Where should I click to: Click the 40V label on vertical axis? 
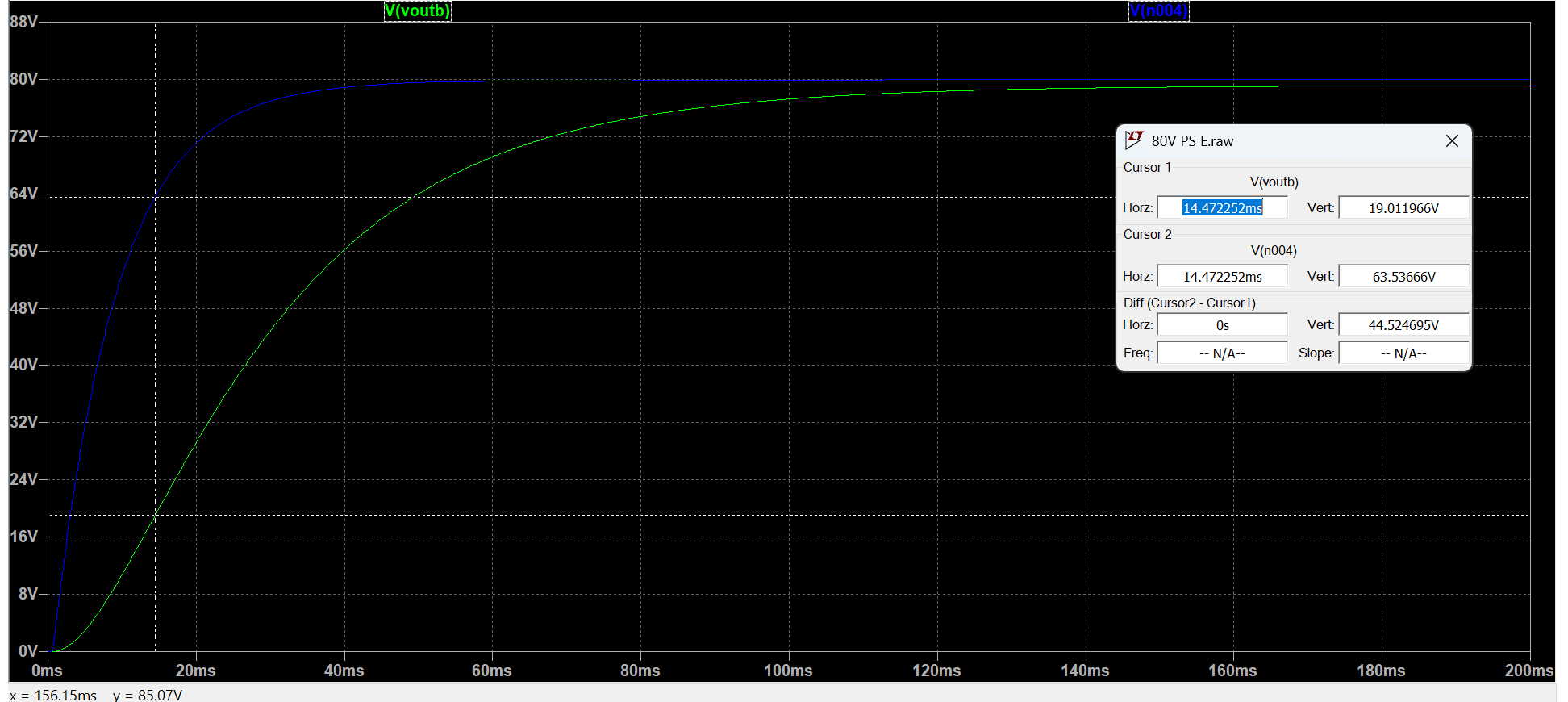coord(23,365)
